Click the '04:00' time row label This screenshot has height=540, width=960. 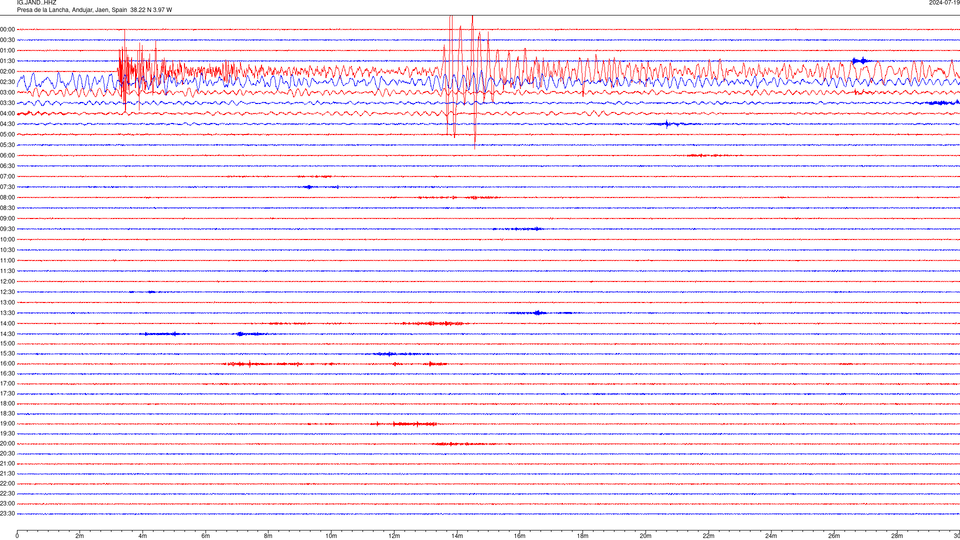(7, 113)
